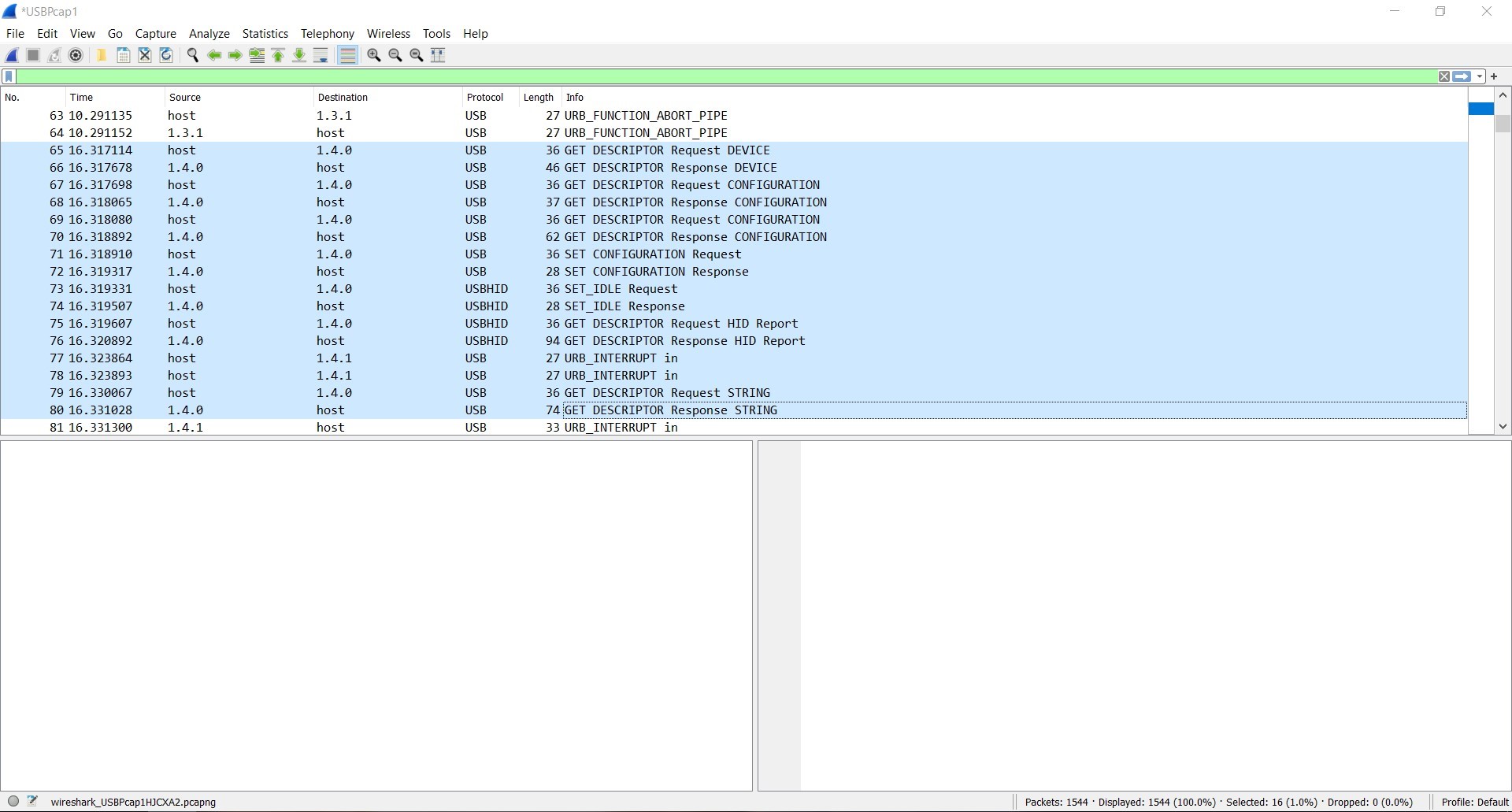The width and height of the screenshot is (1512, 812).
Task: Open the Tools menu
Action: [436, 34]
